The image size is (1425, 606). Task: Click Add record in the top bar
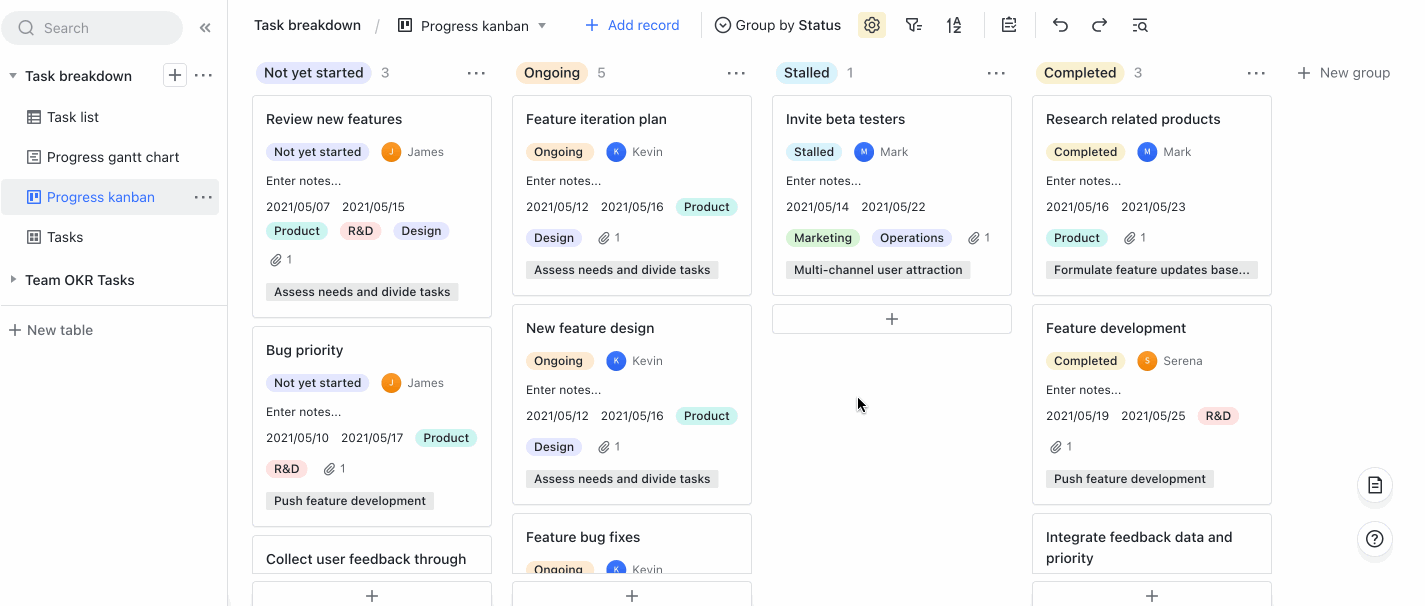(x=632, y=24)
